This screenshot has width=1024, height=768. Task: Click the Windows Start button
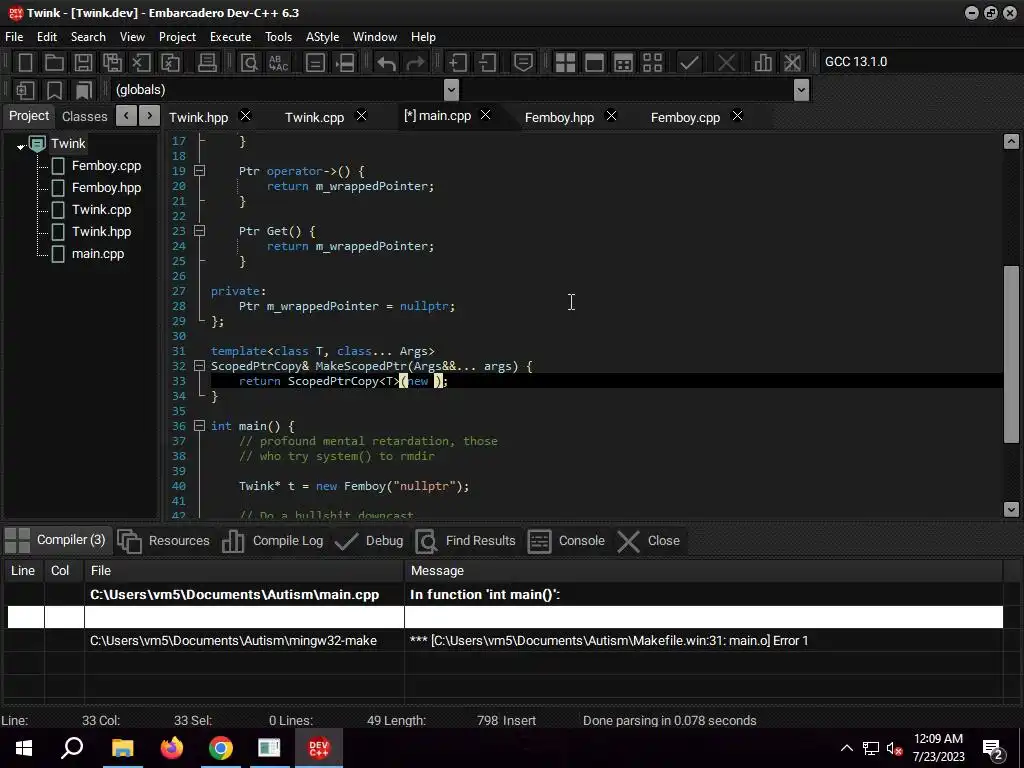pyautogui.click(x=24, y=748)
